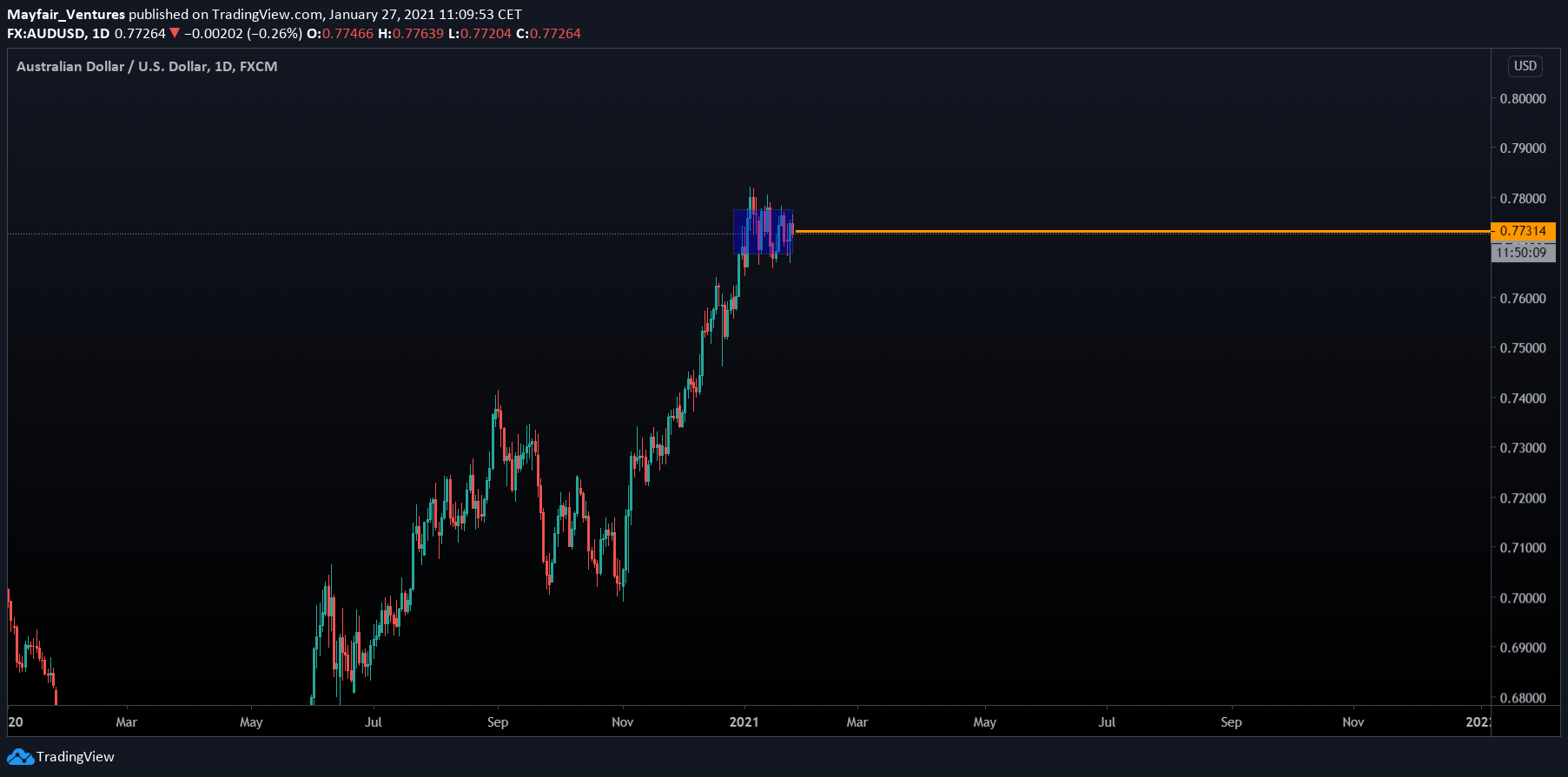The width and height of the screenshot is (1568, 777).
Task: Click the high value H:0.77639
Action: point(411,34)
